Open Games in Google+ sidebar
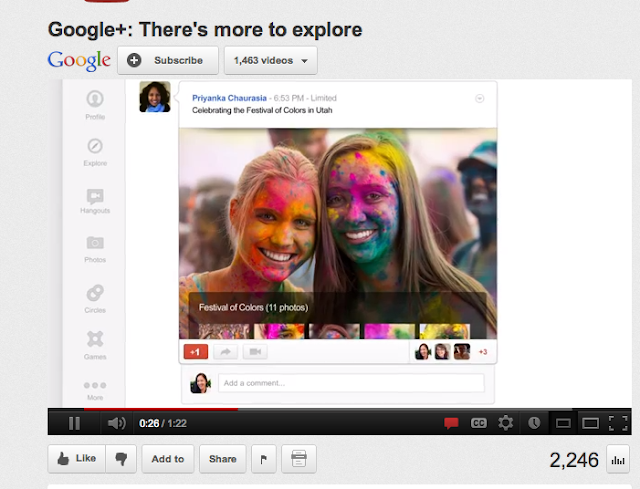Screen dimensions: 640x489 95,345
